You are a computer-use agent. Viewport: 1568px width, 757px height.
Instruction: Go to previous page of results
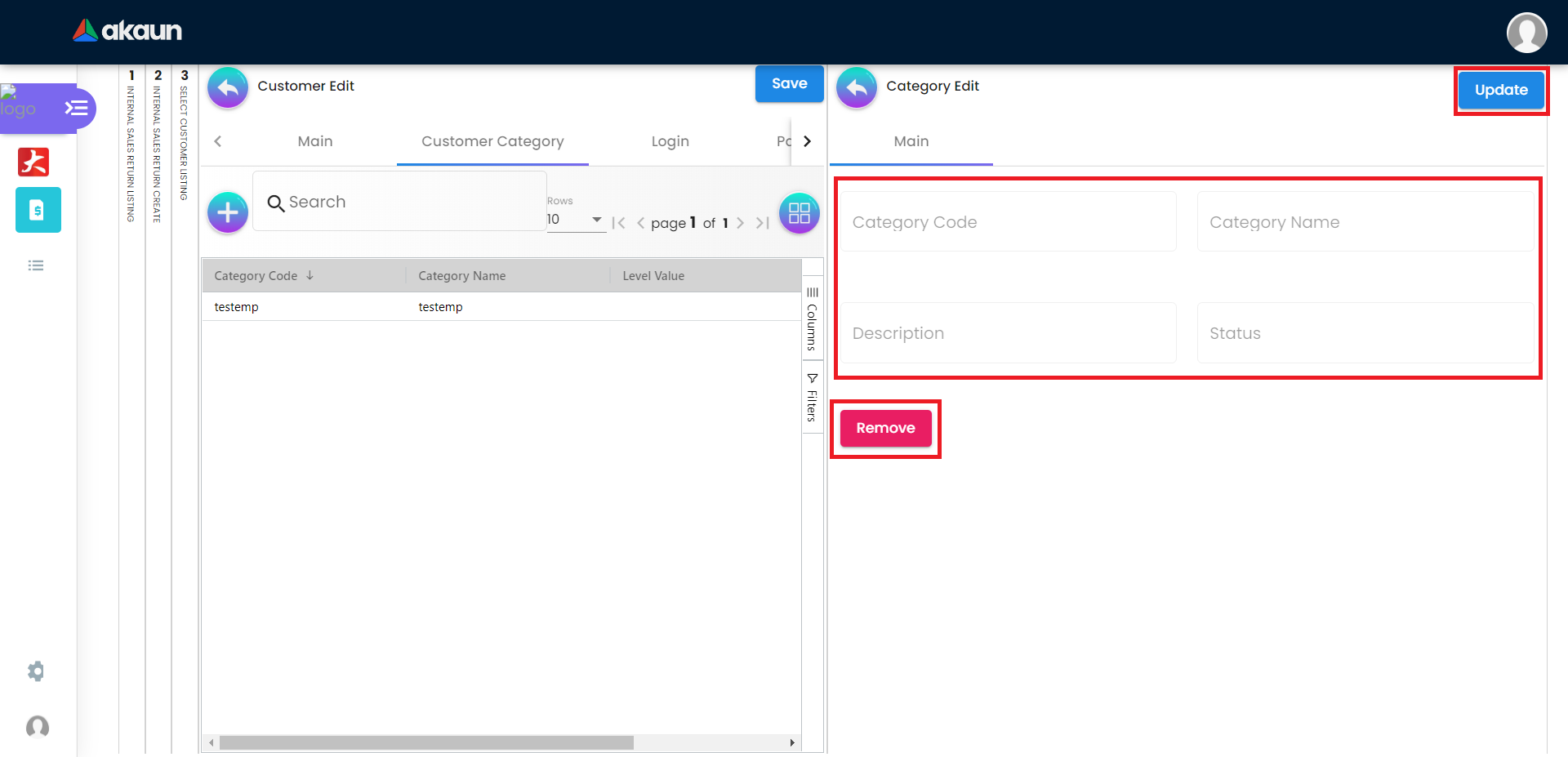click(x=640, y=223)
